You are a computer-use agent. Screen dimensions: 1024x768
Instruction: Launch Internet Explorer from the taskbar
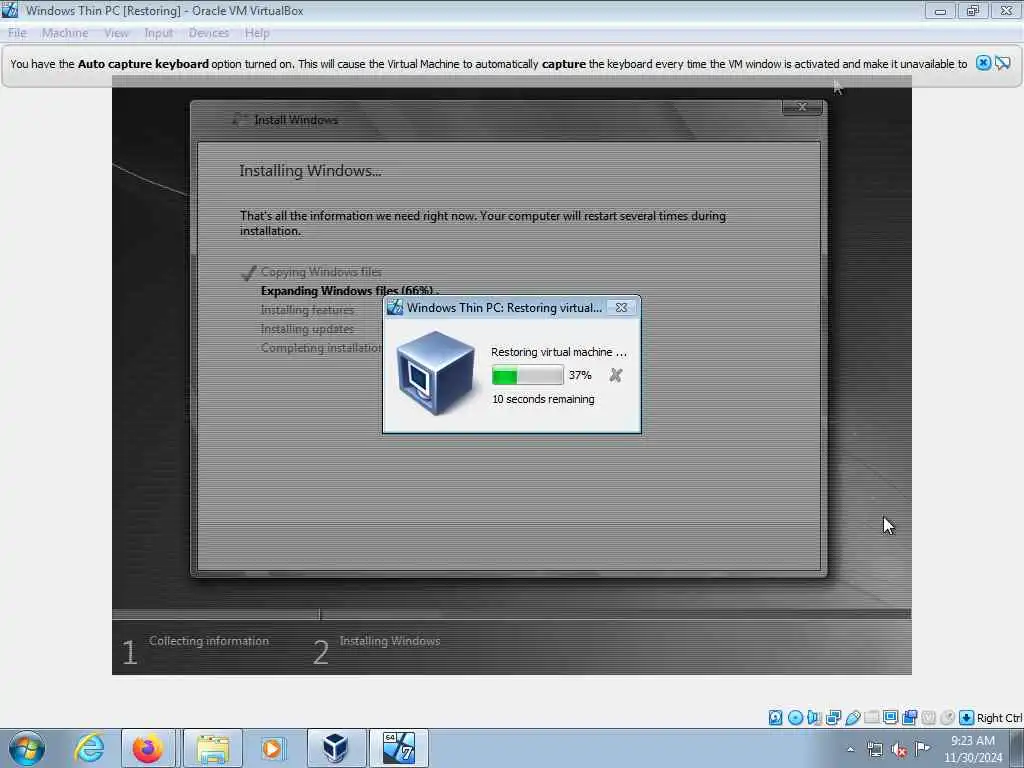tap(89, 748)
